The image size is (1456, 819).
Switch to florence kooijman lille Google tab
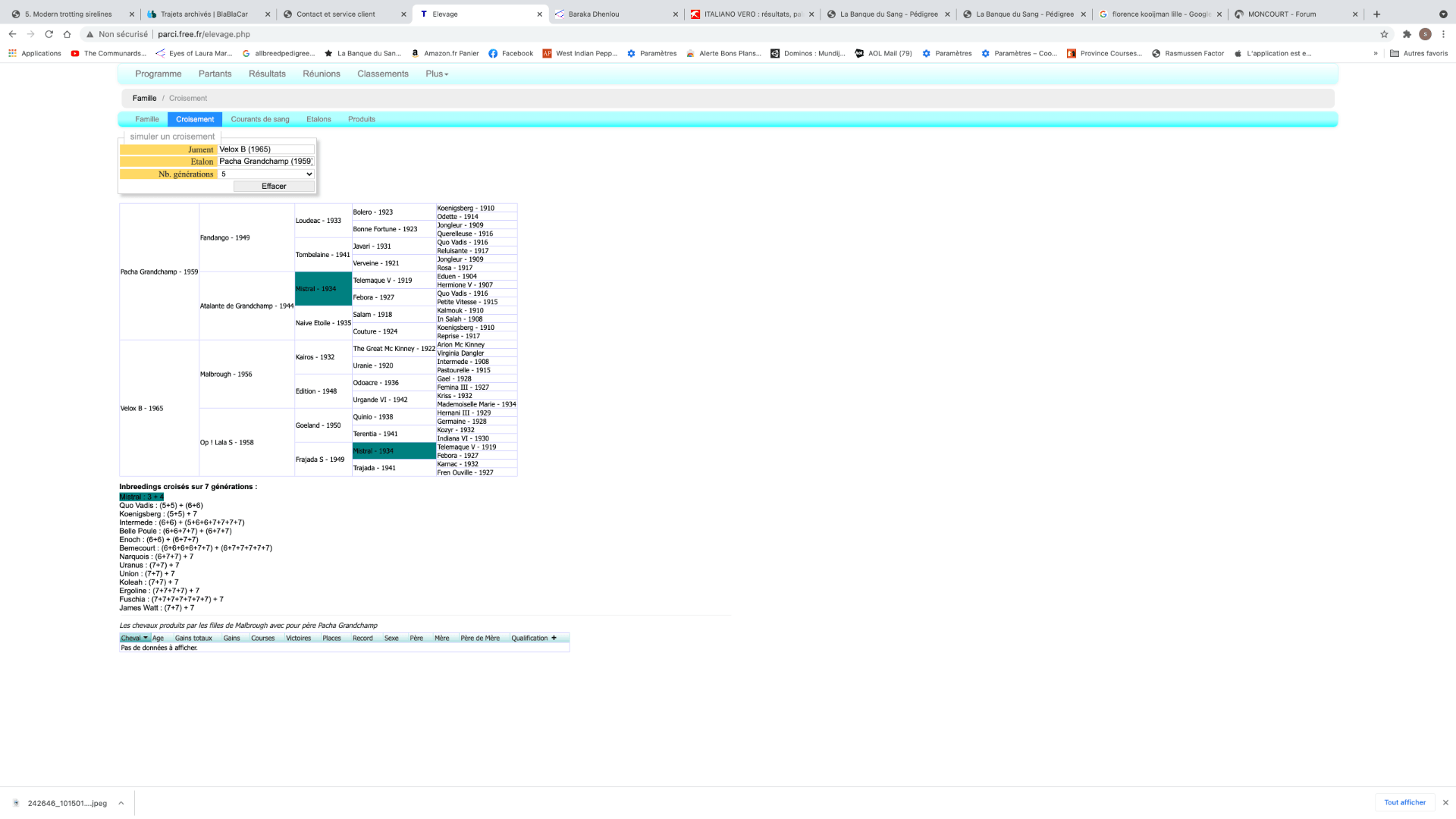tap(1160, 14)
